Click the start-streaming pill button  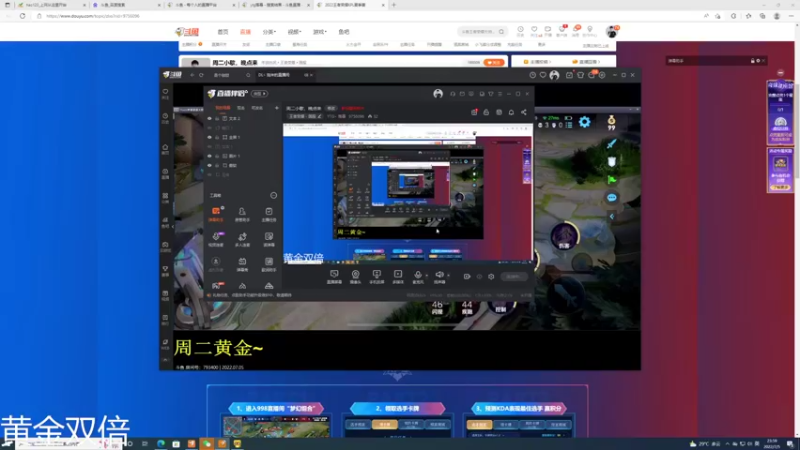(x=513, y=277)
